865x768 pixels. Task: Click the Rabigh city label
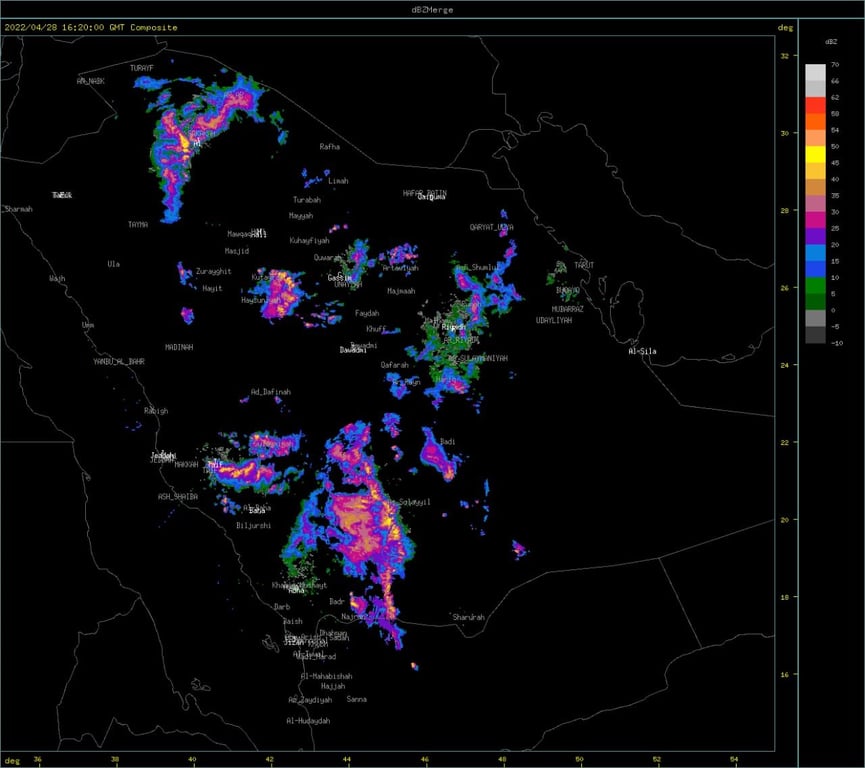click(x=156, y=411)
